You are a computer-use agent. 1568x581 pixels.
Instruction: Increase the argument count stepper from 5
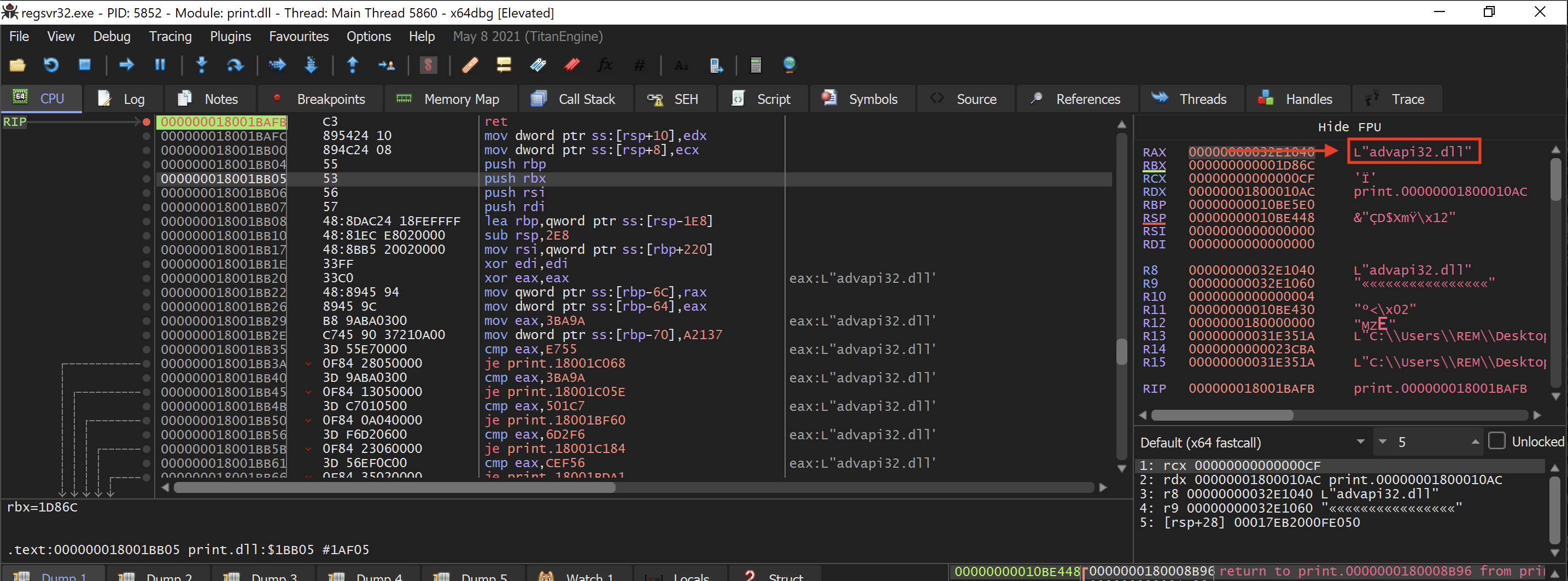(1475, 442)
